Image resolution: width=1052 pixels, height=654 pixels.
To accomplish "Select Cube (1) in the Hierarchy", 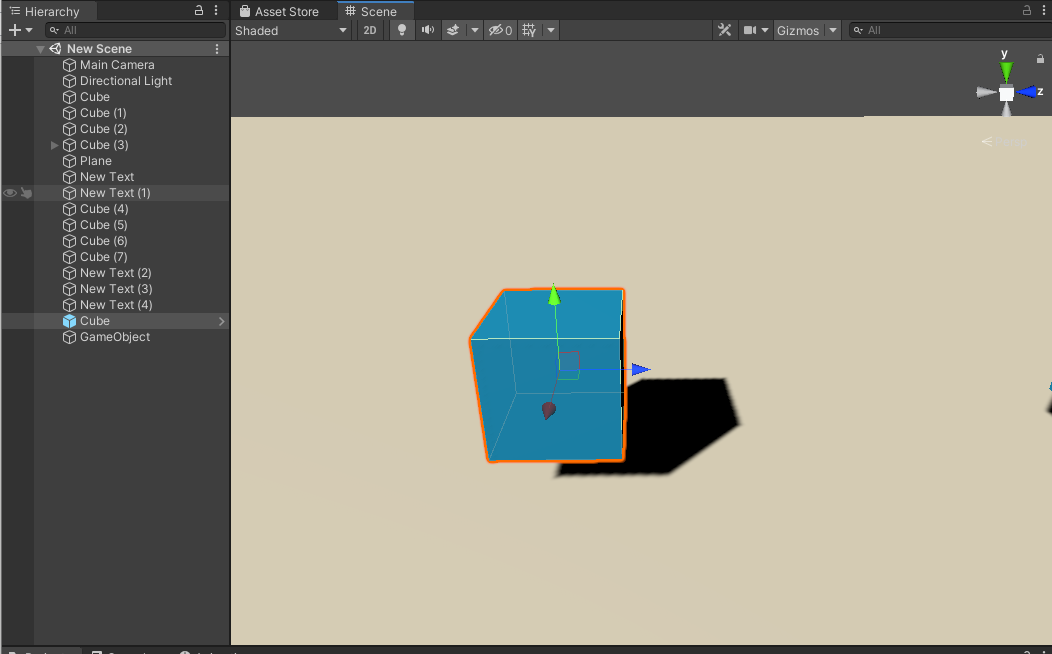I will (x=103, y=113).
